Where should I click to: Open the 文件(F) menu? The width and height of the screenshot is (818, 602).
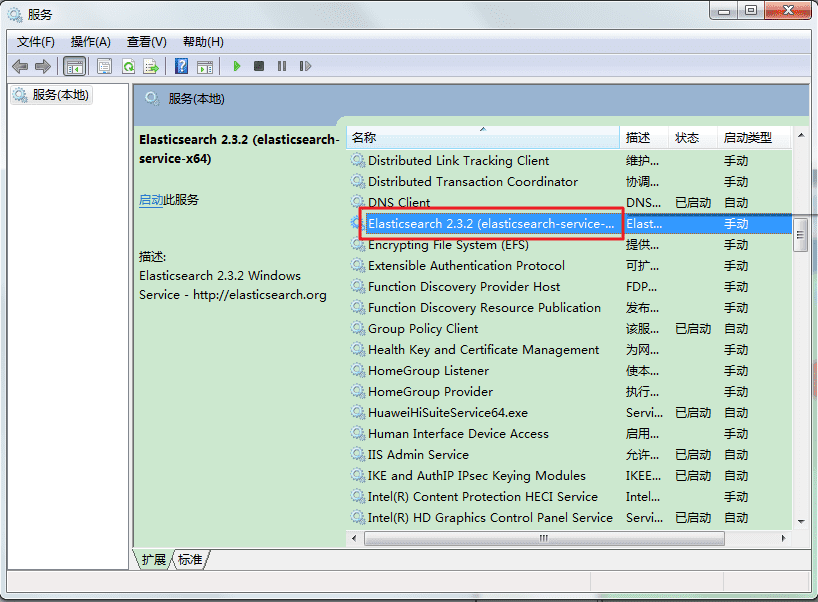36,42
